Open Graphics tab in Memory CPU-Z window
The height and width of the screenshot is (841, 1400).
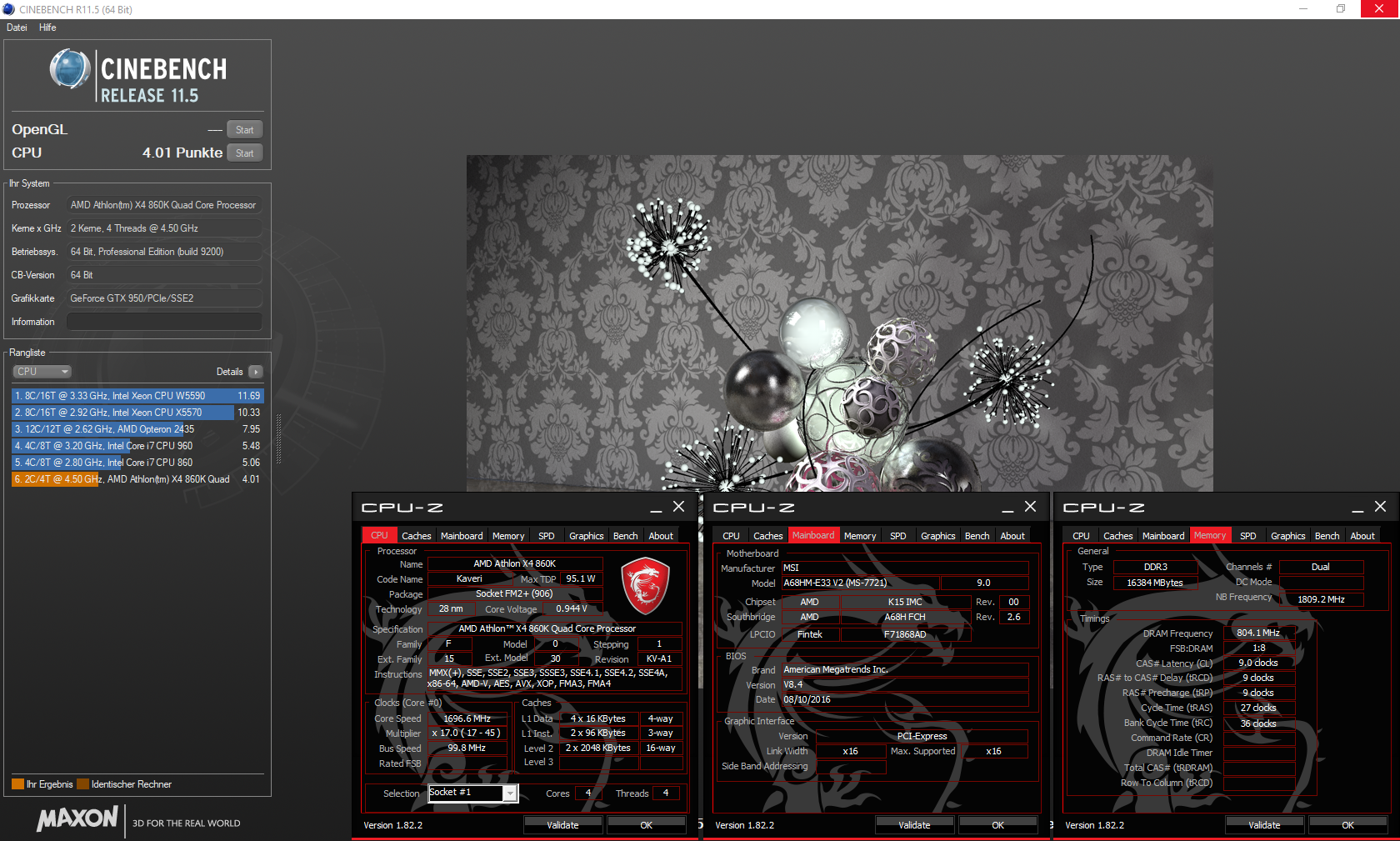click(x=1288, y=536)
